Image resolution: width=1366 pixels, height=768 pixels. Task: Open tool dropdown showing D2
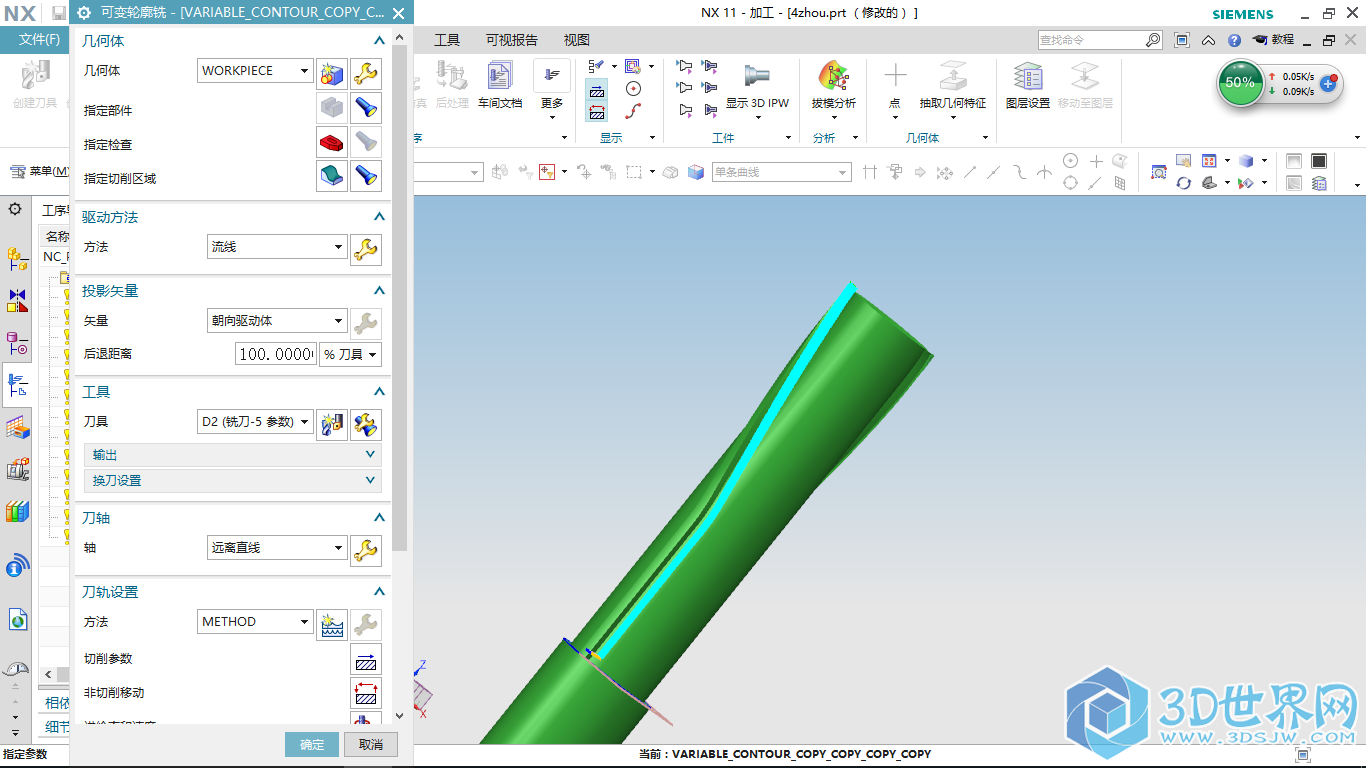[x=255, y=422]
